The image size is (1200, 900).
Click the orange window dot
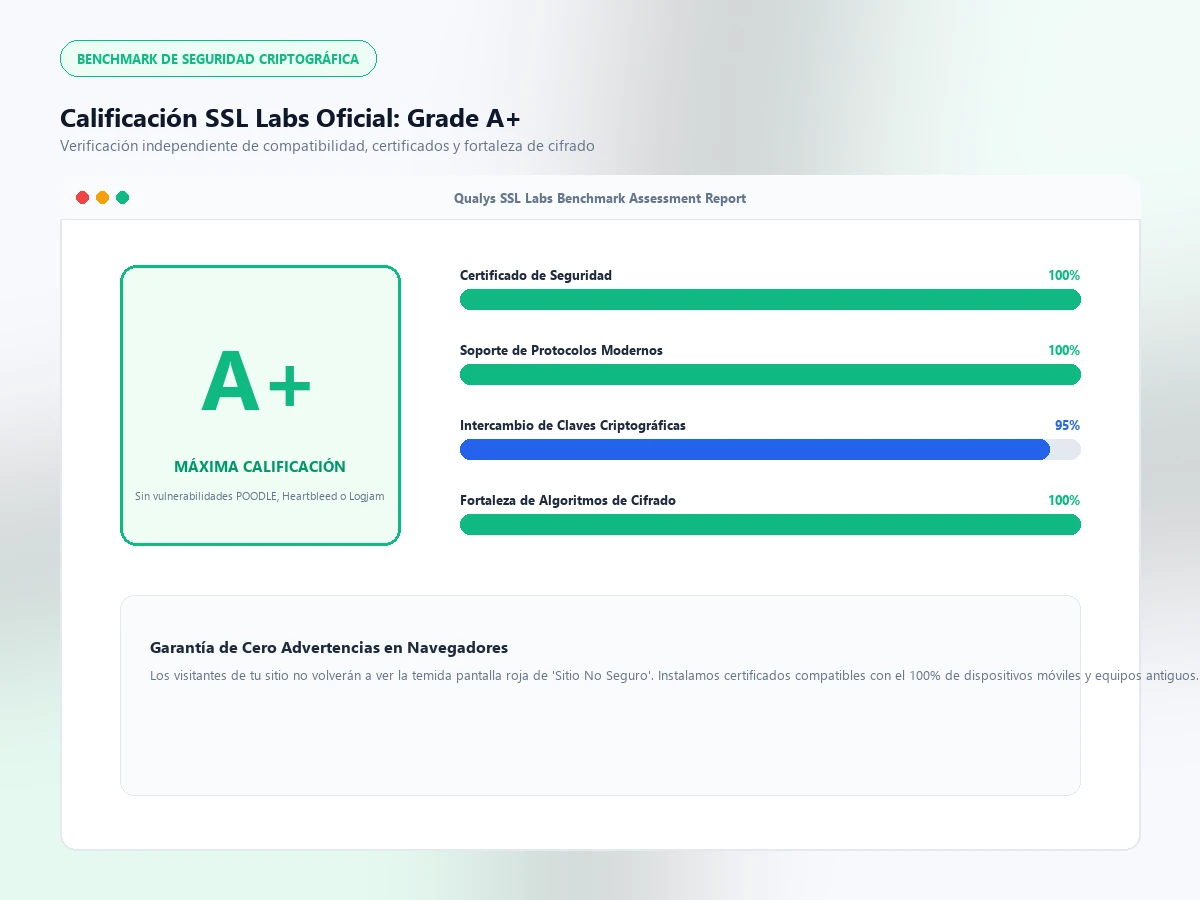tap(102, 198)
